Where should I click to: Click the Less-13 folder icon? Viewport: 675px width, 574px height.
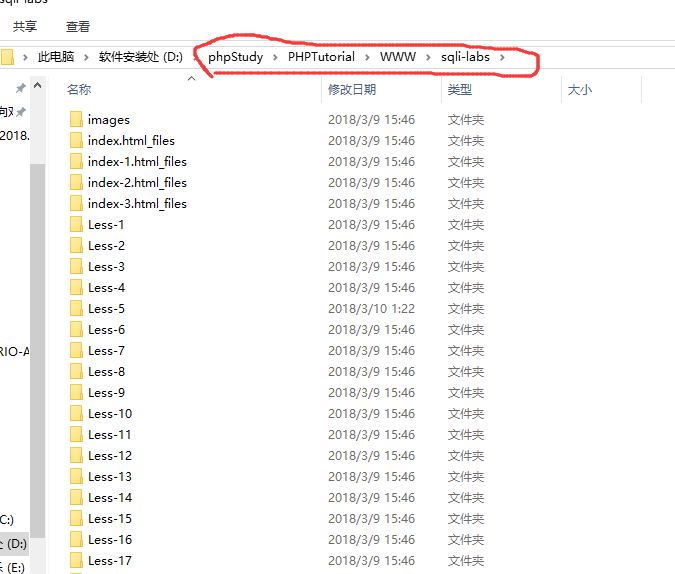coord(76,477)
